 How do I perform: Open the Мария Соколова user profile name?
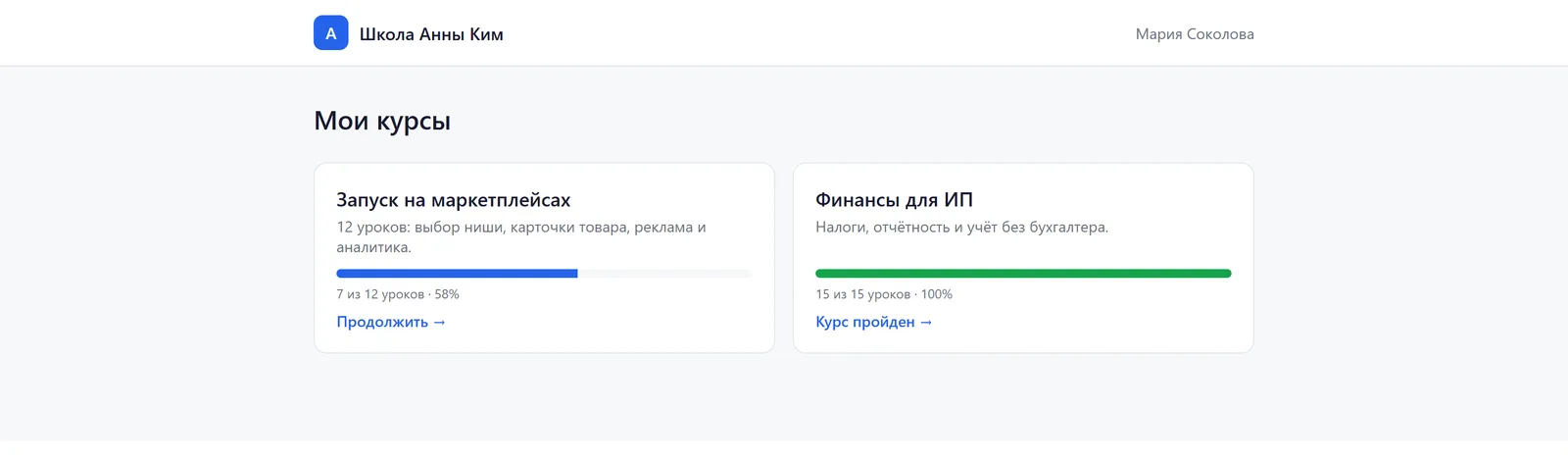tap(1195, 34)
